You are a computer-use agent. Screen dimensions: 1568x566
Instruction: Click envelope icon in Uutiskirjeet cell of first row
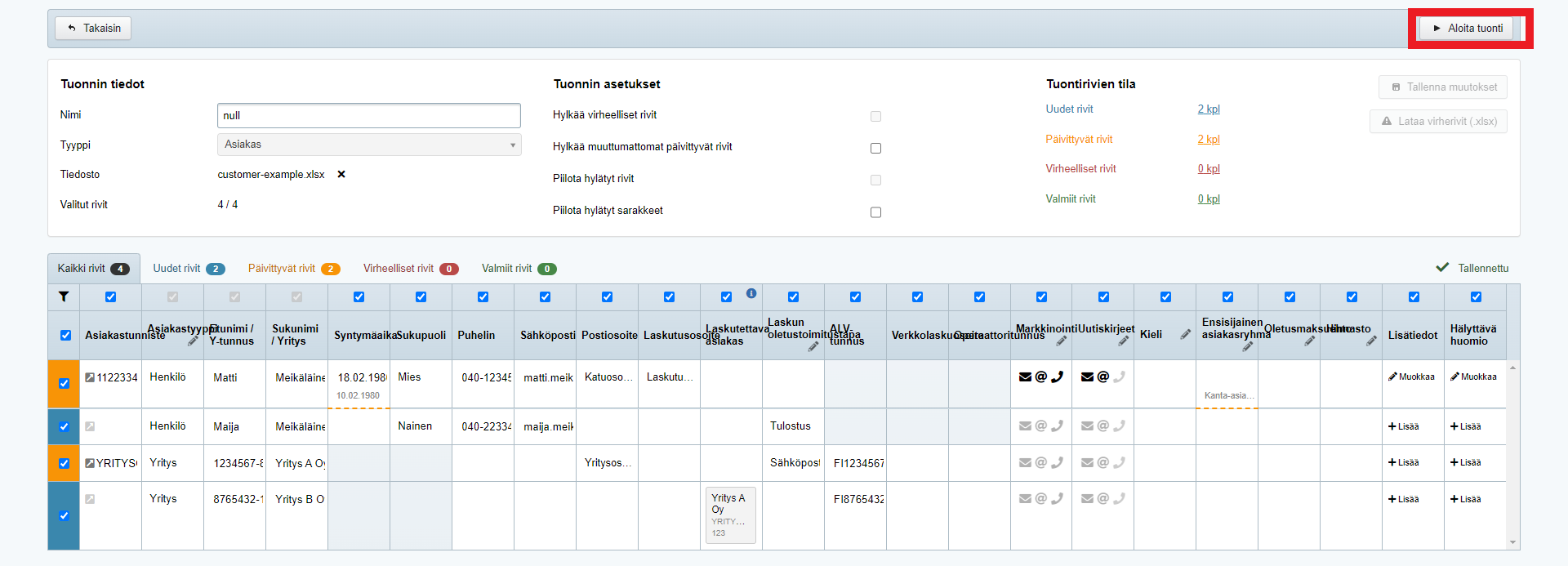(1087, 377)
